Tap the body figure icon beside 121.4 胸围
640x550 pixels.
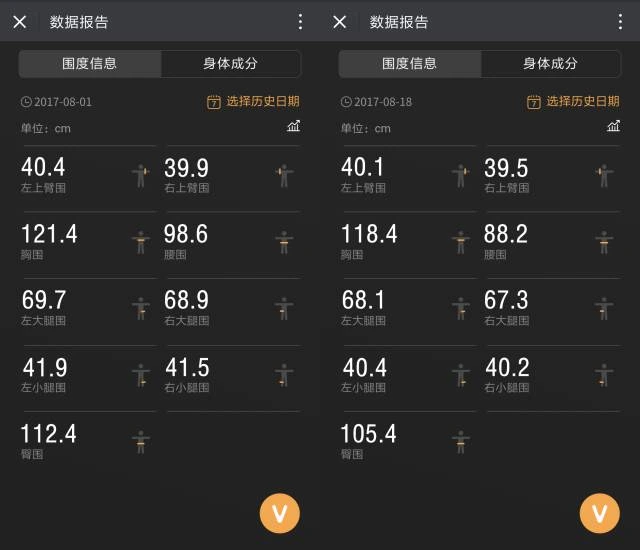coord(141,241)
